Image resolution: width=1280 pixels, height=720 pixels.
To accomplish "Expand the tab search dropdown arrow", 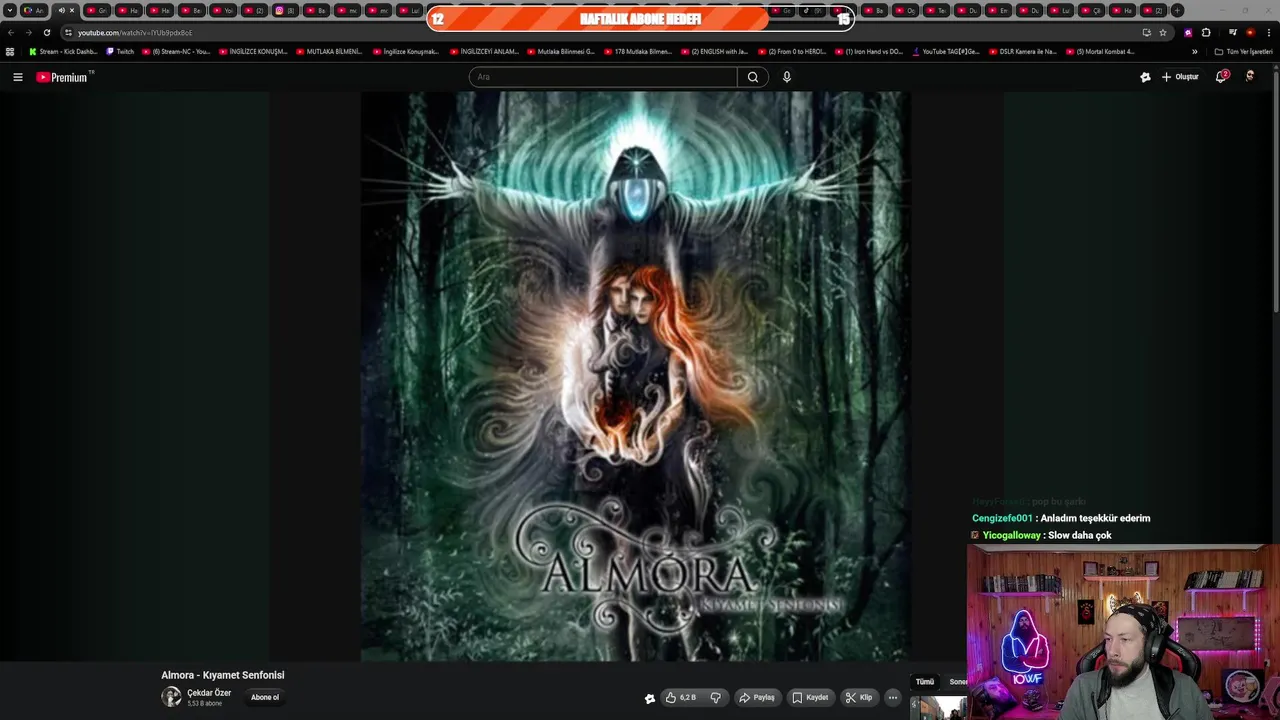I will (x=10, y=10).
